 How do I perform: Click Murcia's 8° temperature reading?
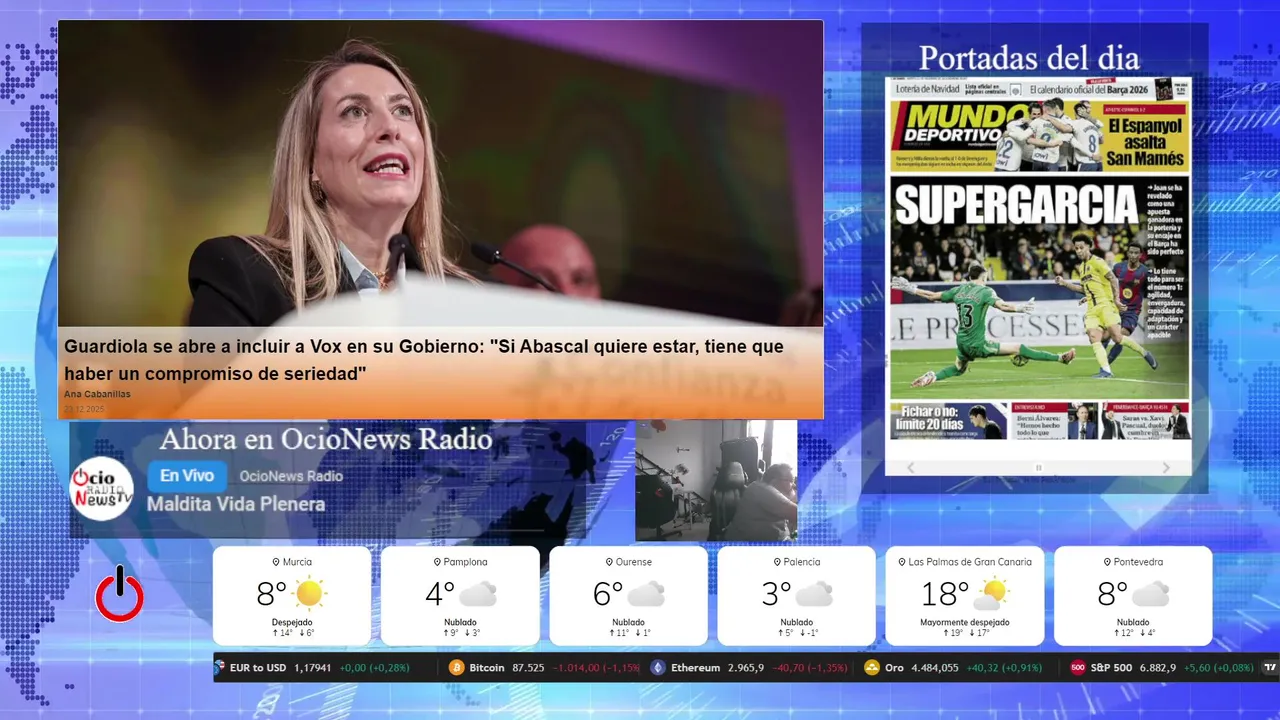coord(272,594)
